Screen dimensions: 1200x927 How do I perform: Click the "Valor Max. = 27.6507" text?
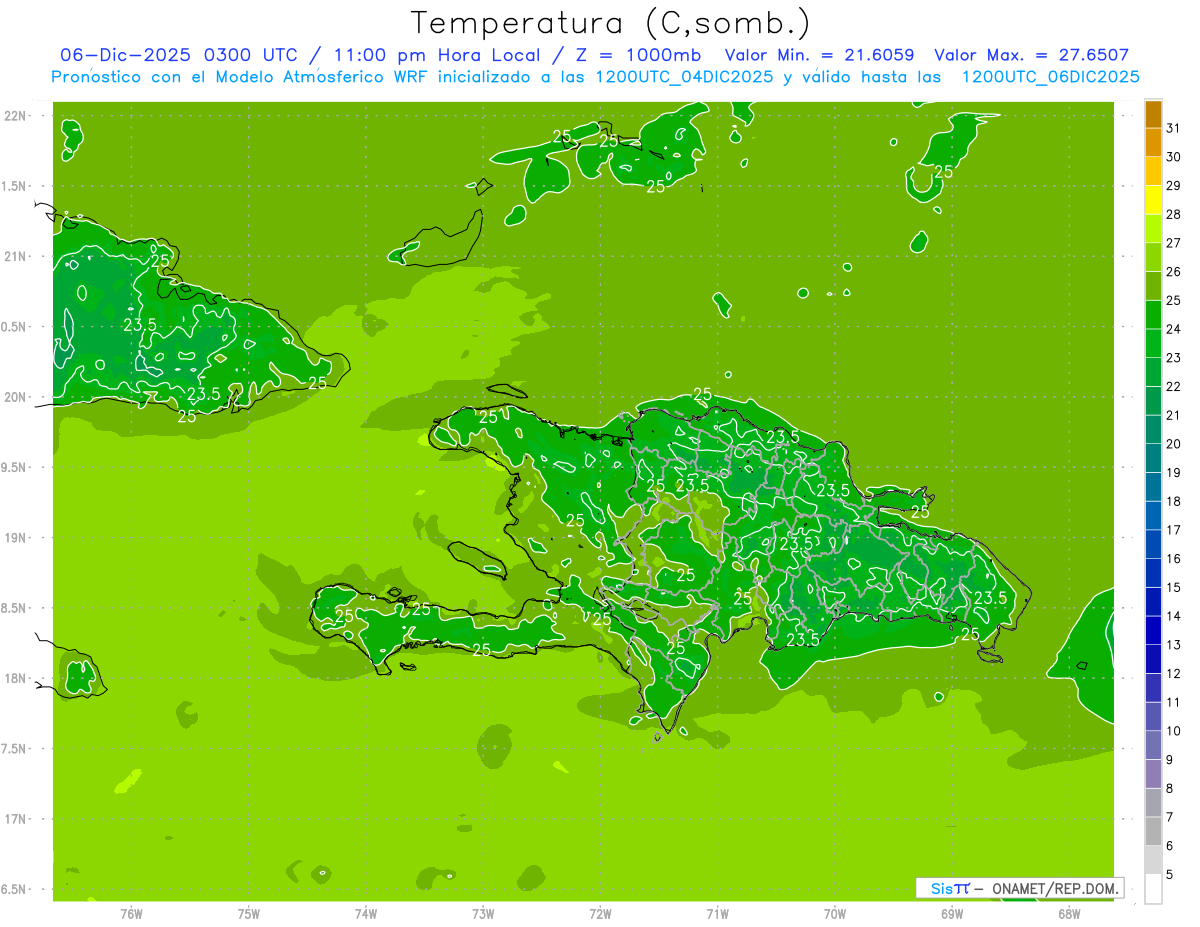(1031, 55)
